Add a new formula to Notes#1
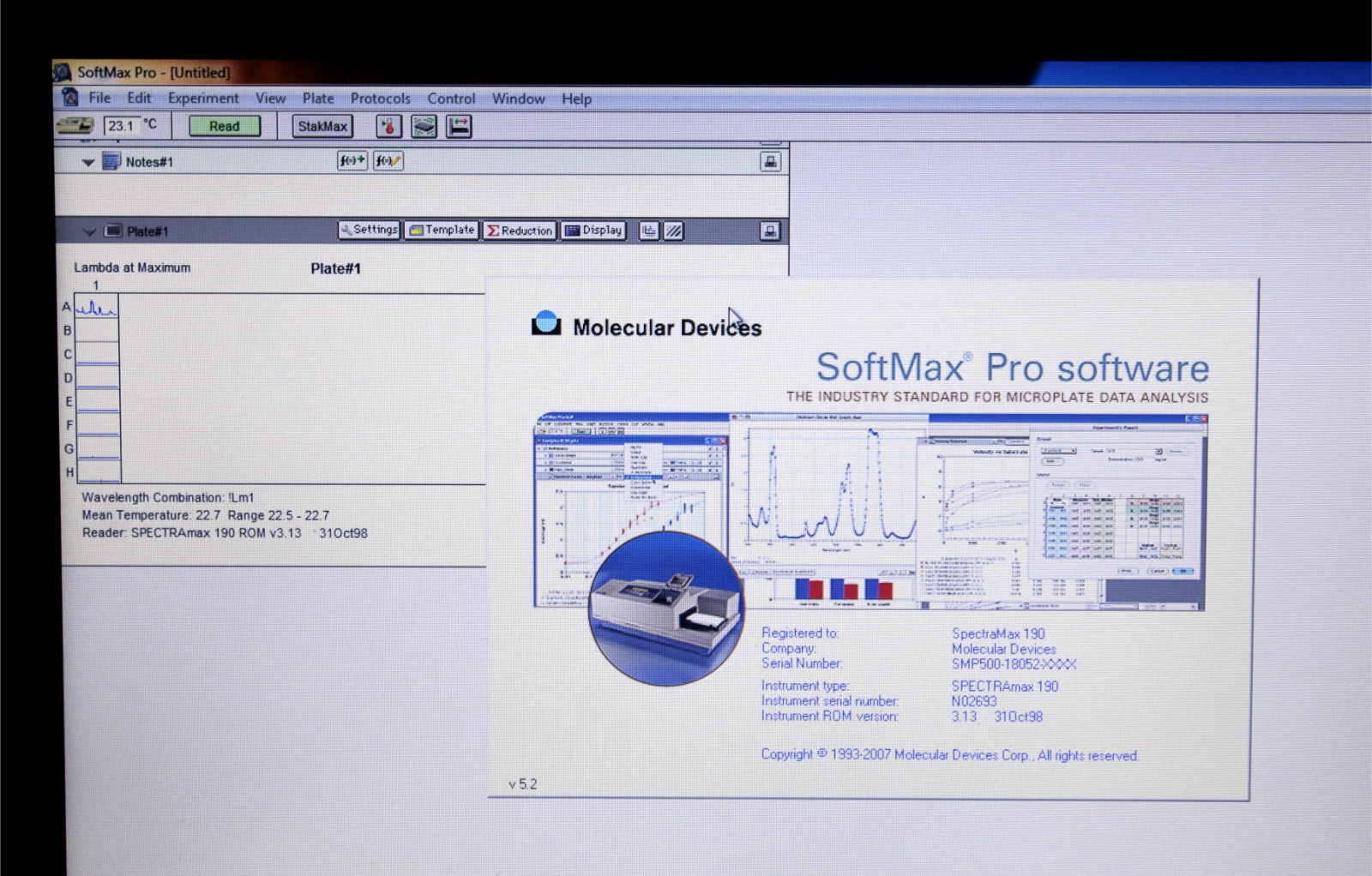 (x=352, y=160)
